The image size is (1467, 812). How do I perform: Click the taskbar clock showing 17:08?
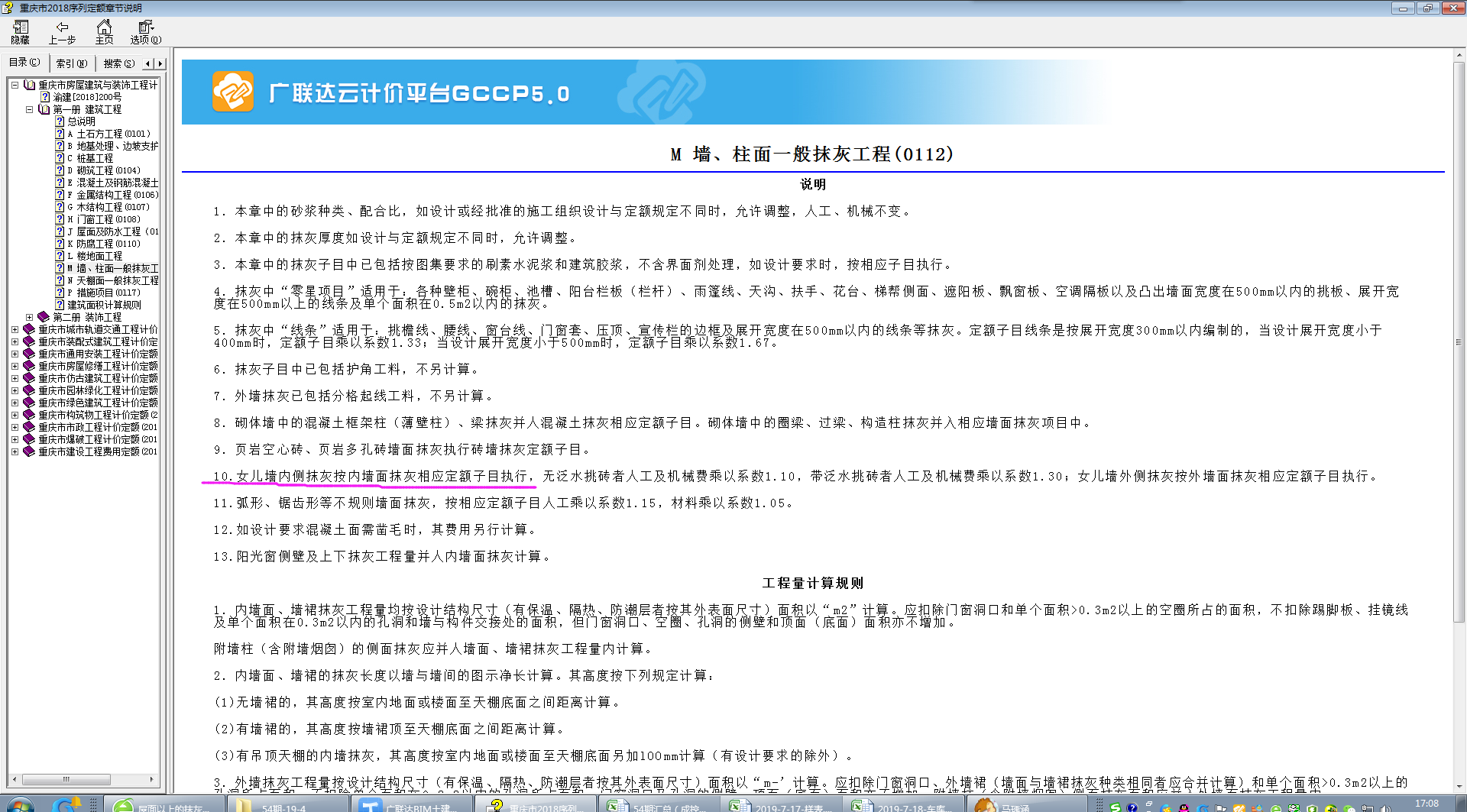point(1427,804)
